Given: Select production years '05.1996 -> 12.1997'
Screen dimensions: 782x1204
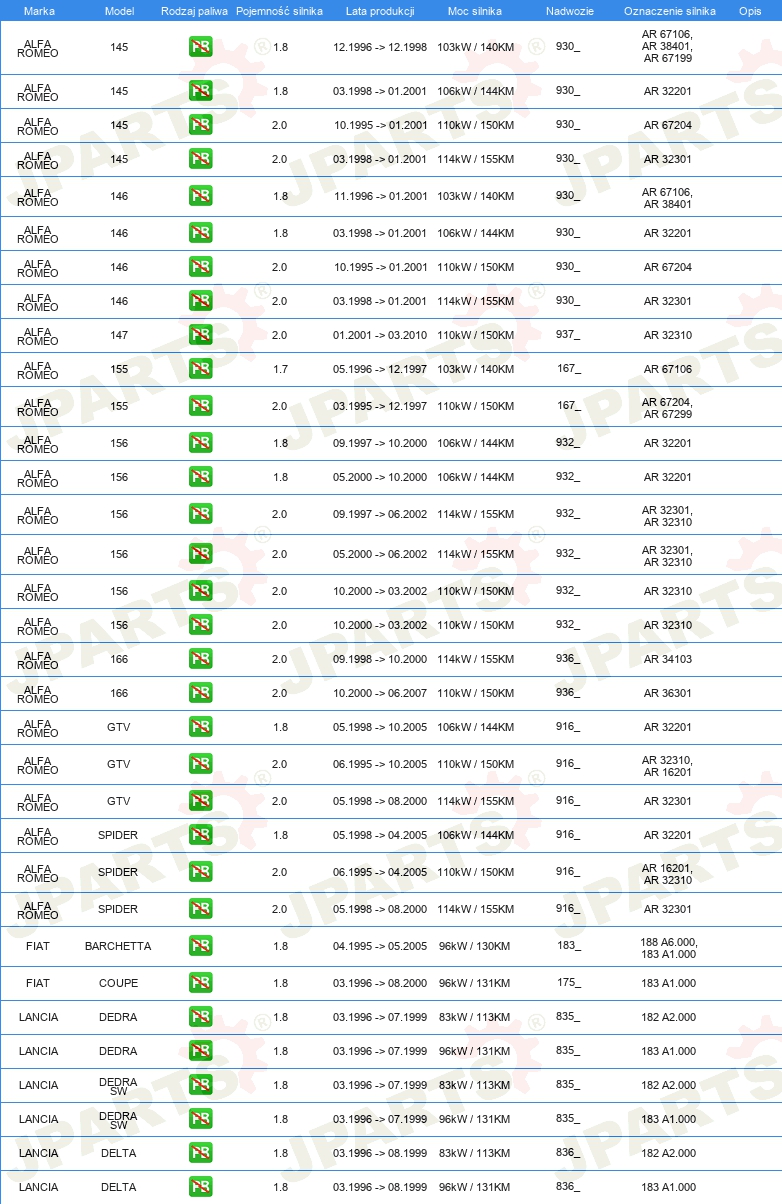Looking at the screenshot, I should 380,369.
